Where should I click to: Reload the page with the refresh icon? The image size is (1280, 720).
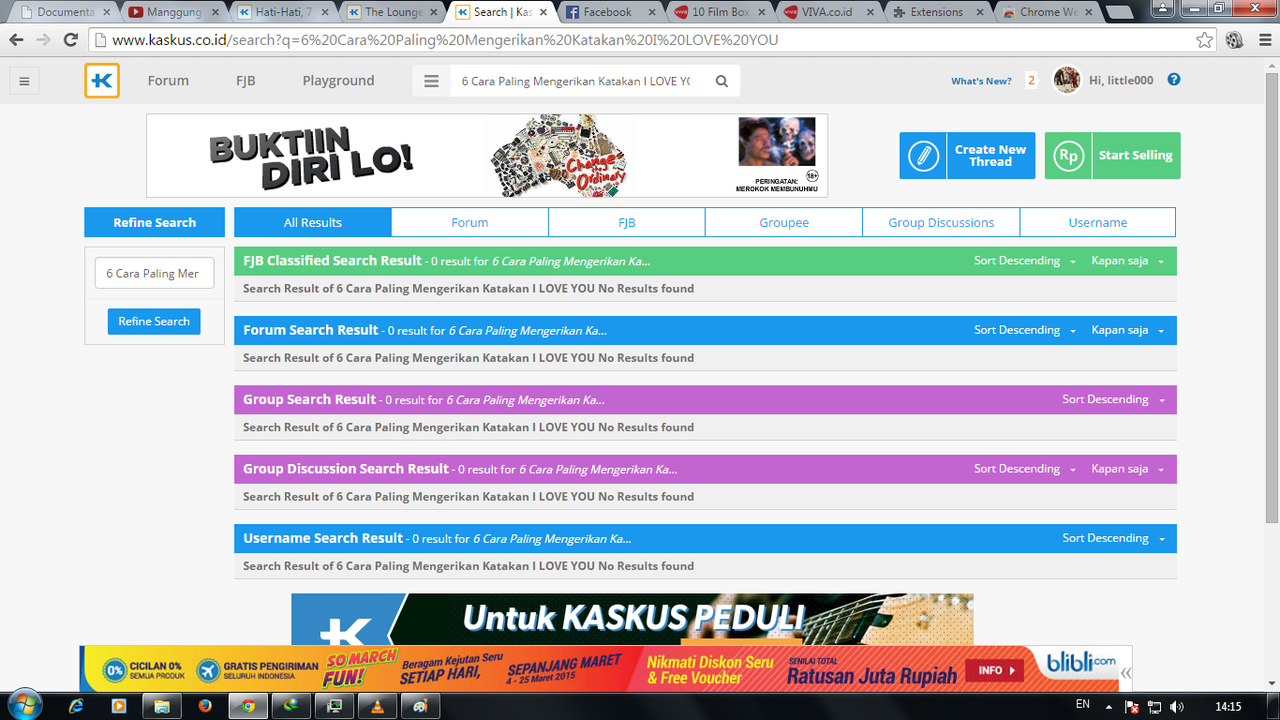[x=70, y=40]
